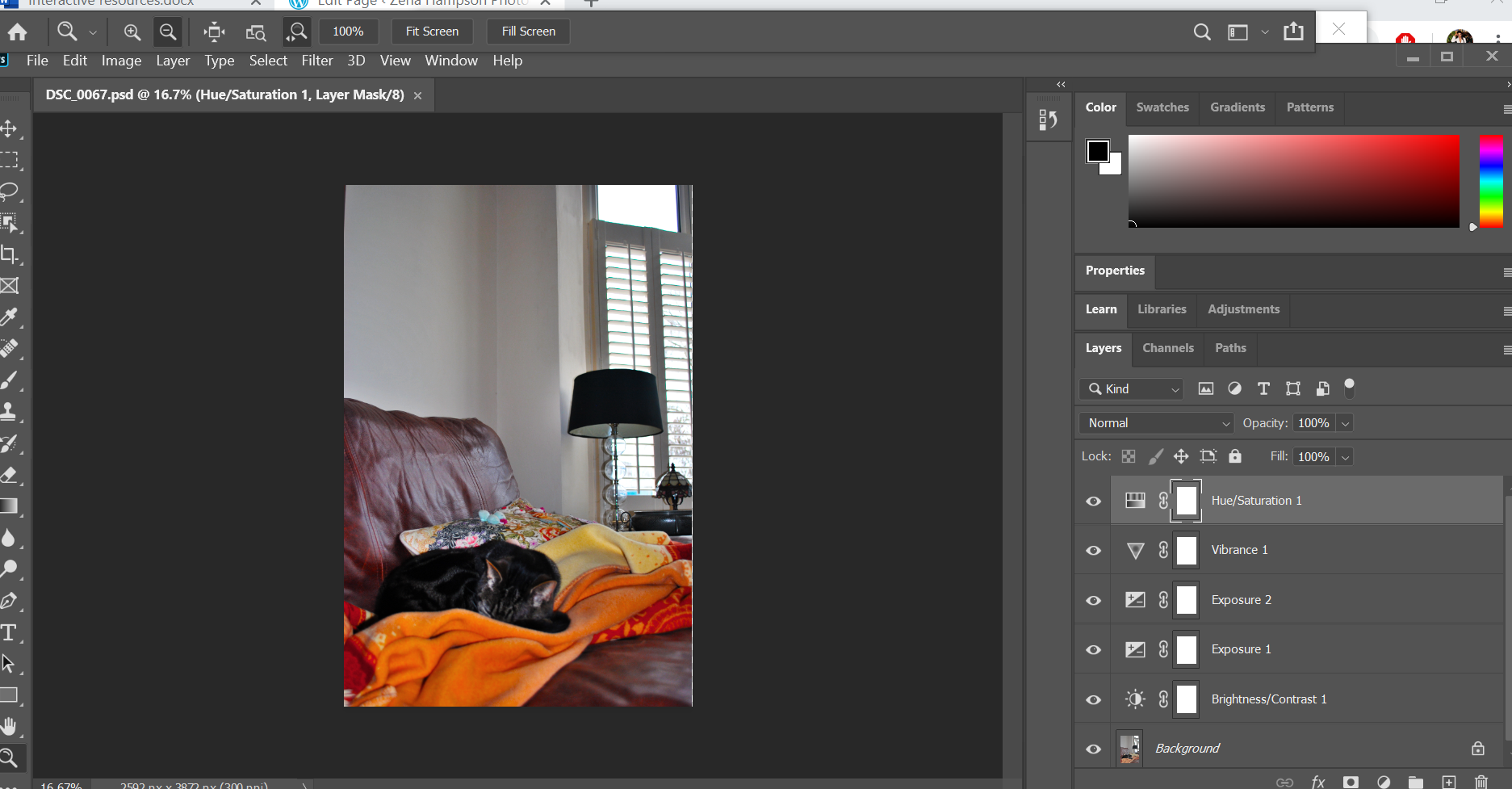This screenshot has height=789, width=1512.
Task: Toggle visibility of the Background layer
Action: tap(1093, 749)
